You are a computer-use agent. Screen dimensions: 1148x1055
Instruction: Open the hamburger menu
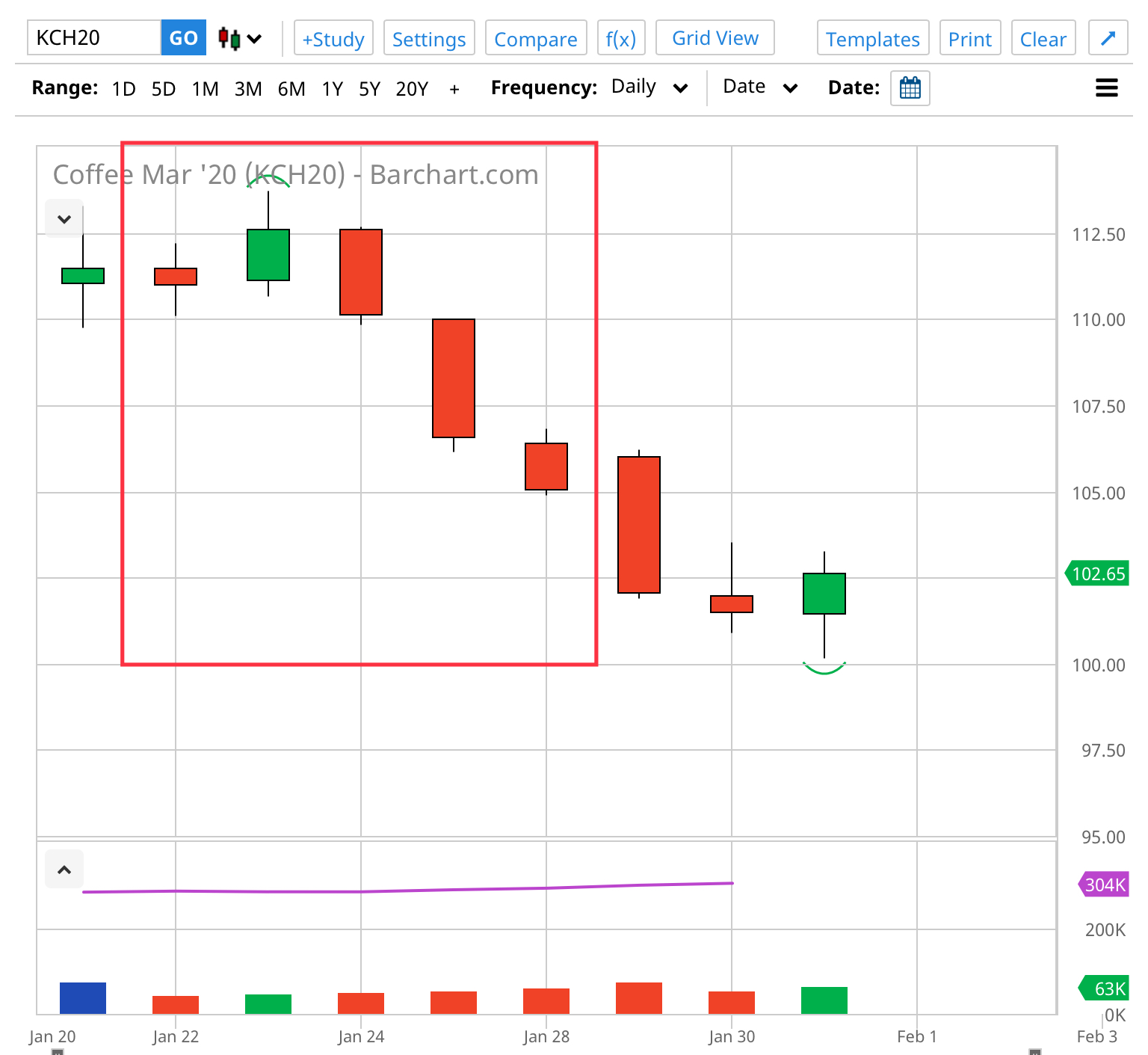1106,88
